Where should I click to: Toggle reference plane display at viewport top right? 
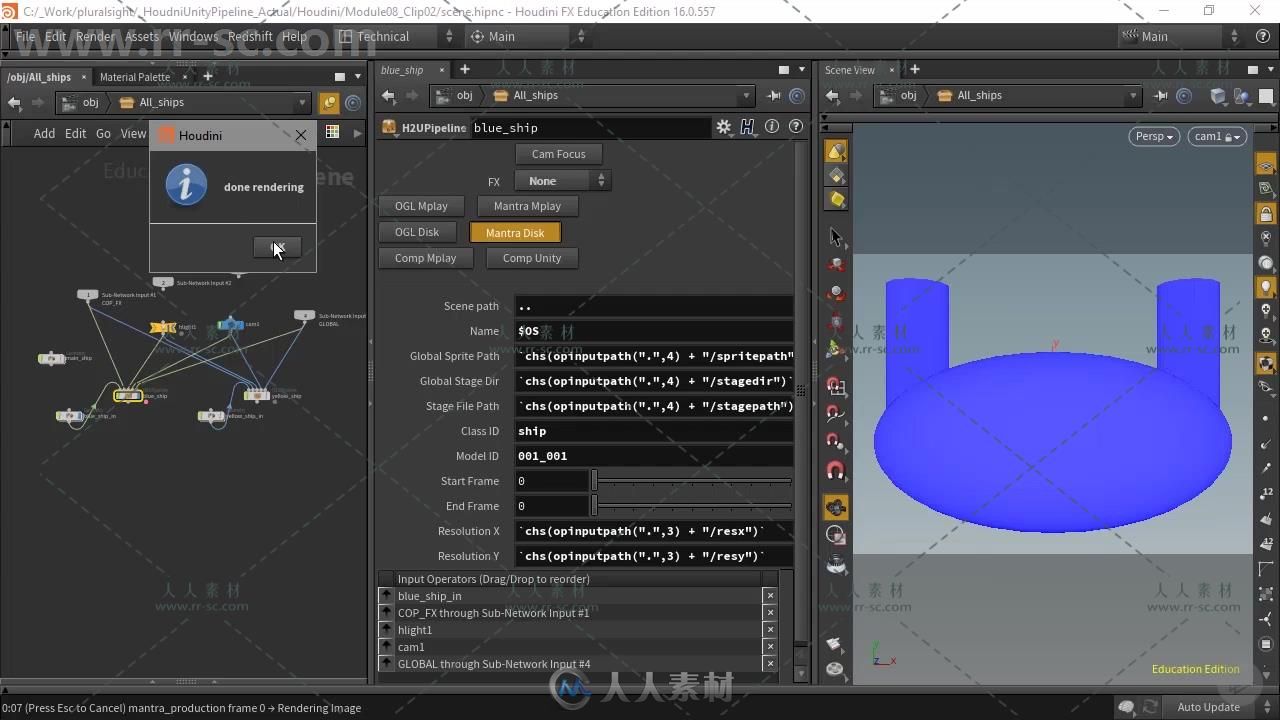point(1266,165)
